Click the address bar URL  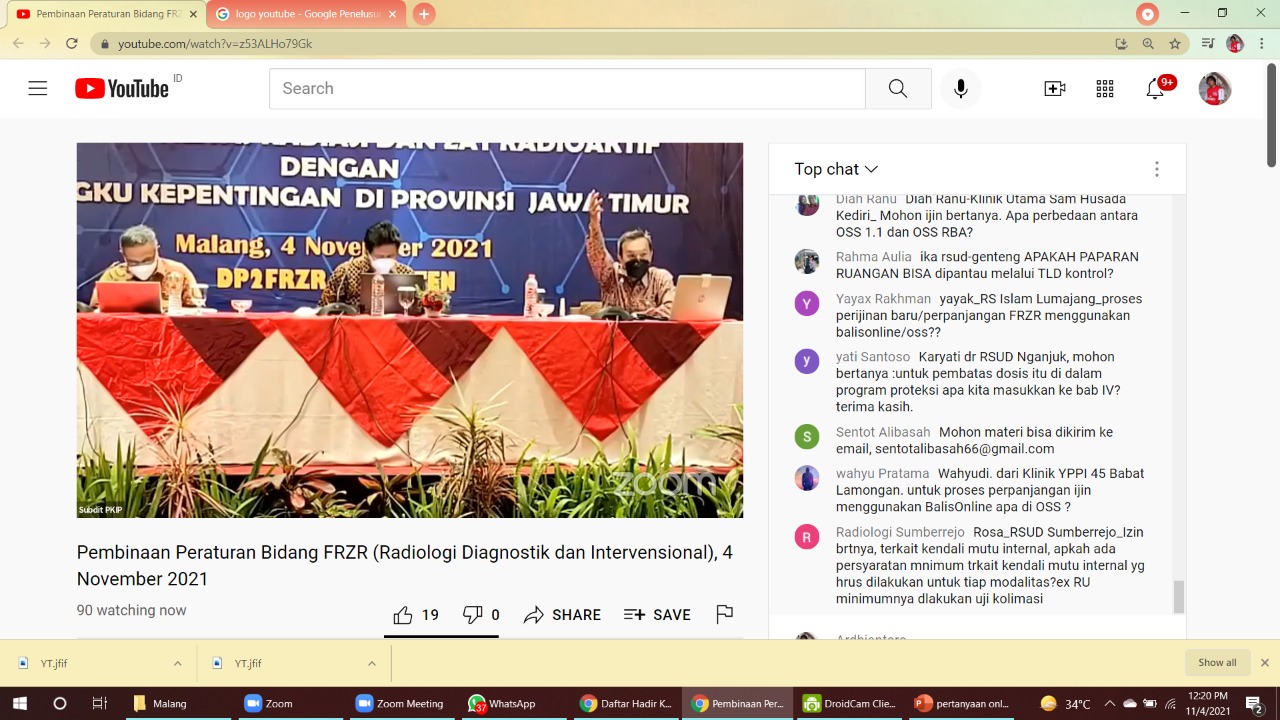(x=215, y=44)
